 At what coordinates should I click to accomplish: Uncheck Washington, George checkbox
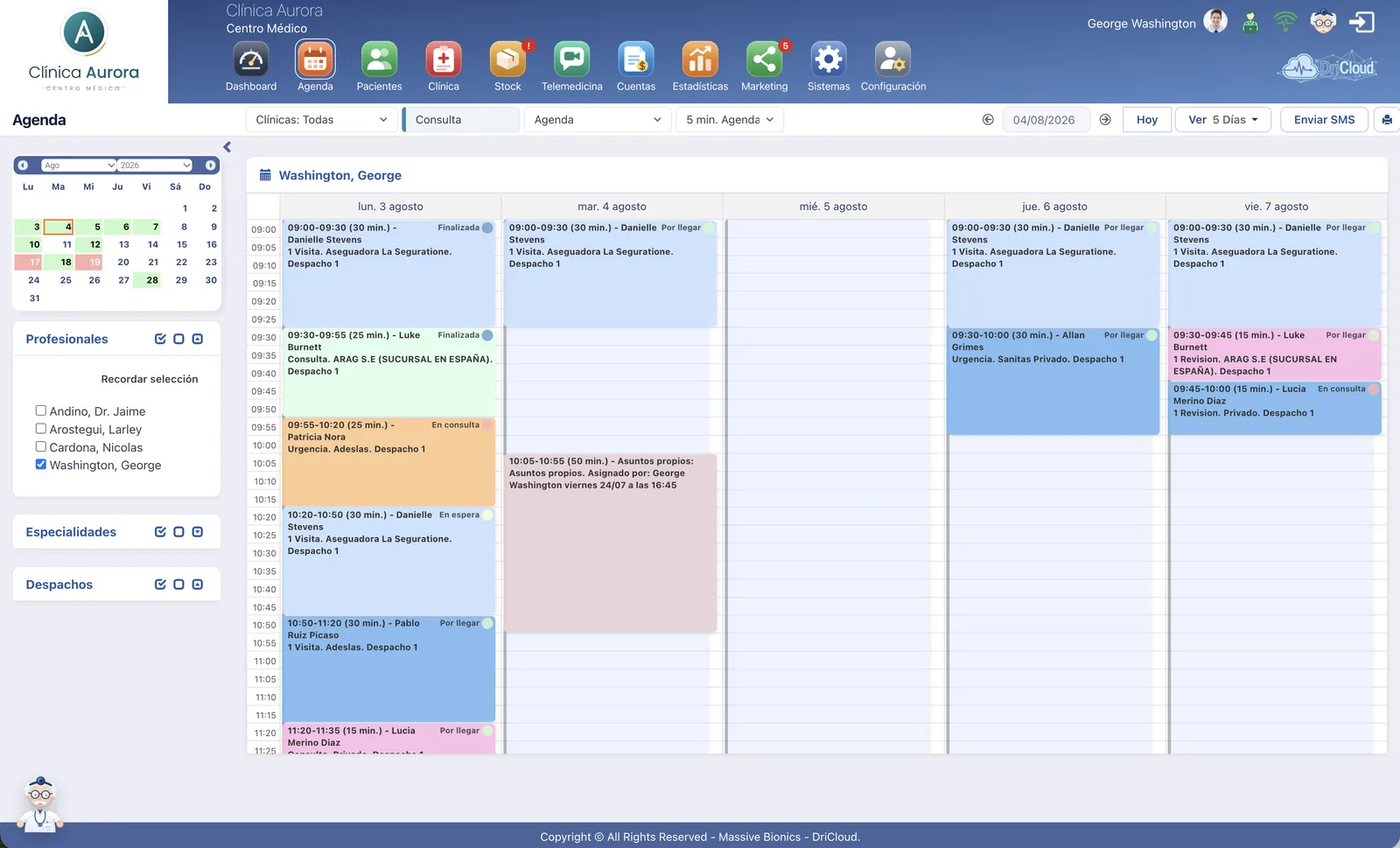(x=40, y=465)
